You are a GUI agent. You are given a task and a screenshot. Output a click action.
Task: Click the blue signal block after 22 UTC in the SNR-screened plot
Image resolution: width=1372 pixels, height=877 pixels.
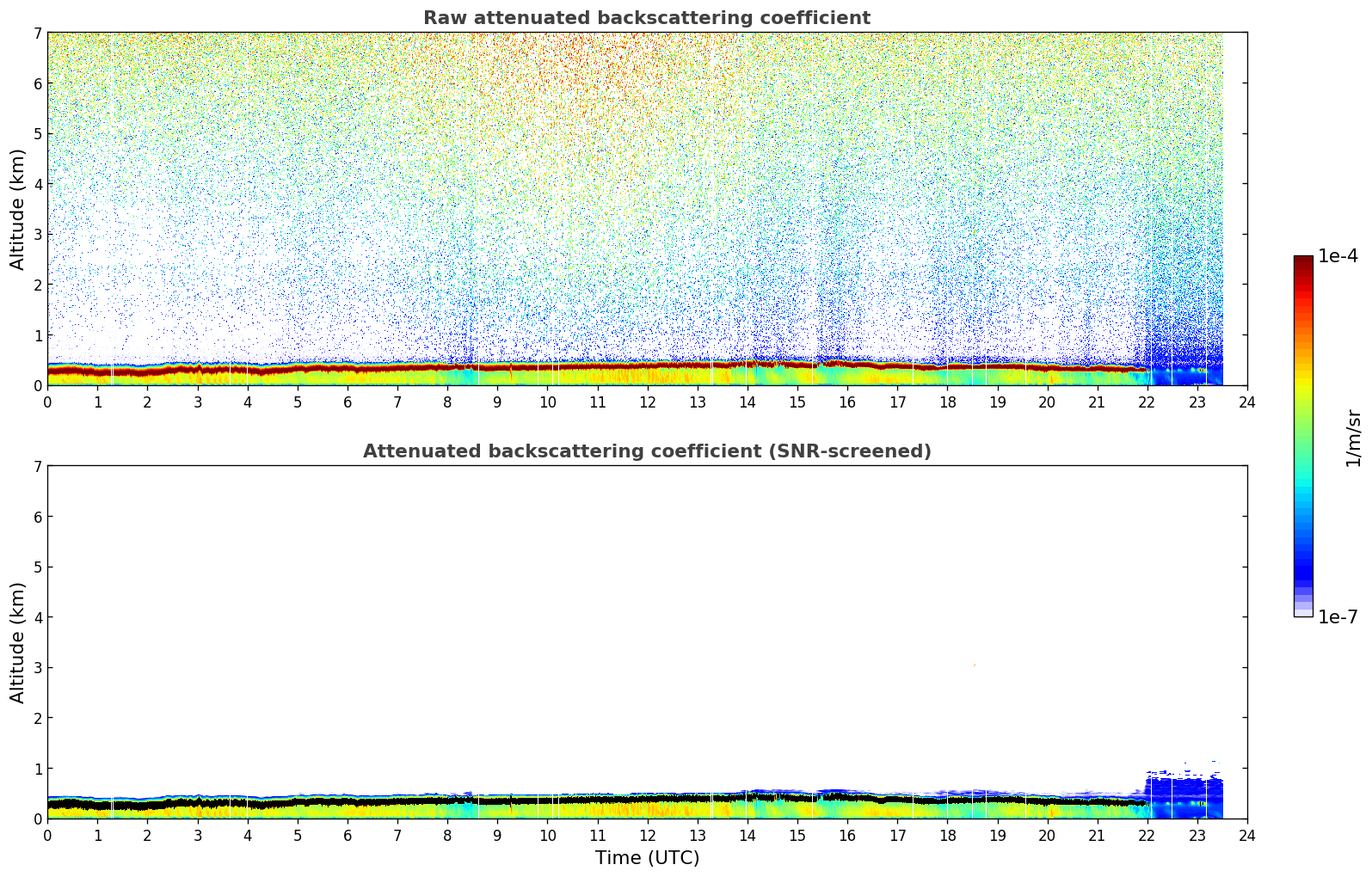tap(1184, 798)
